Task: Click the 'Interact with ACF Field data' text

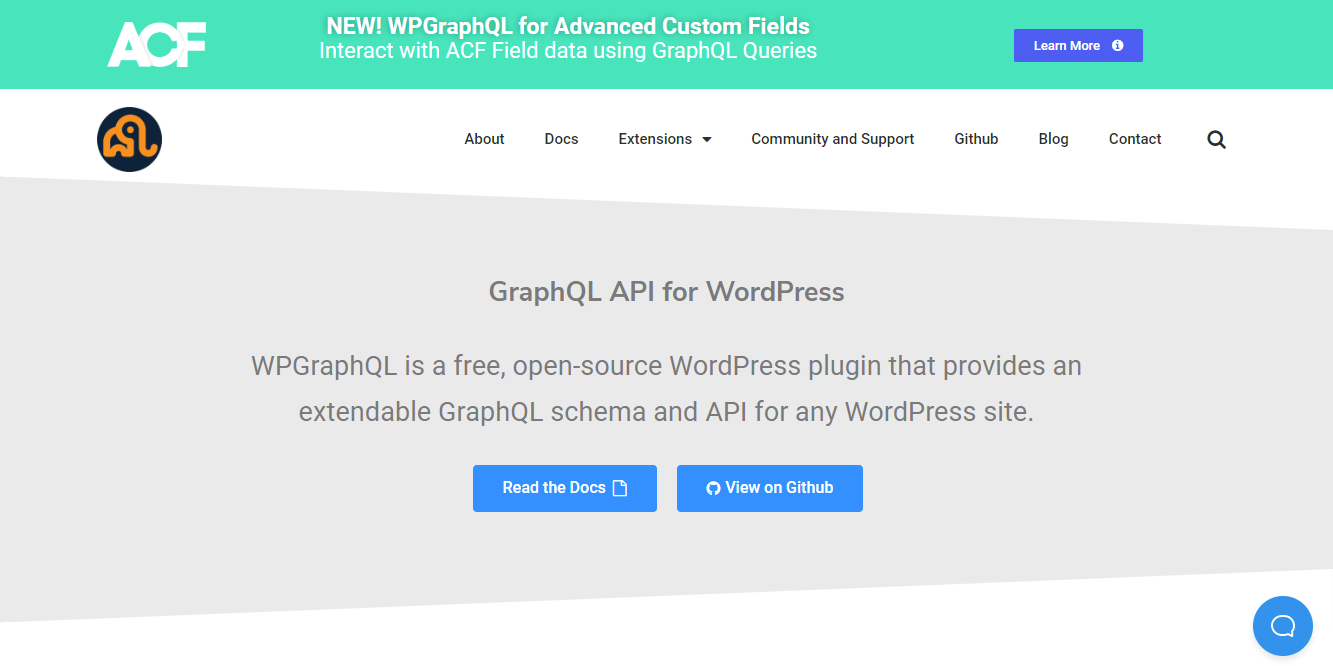Action: (568, 51)
